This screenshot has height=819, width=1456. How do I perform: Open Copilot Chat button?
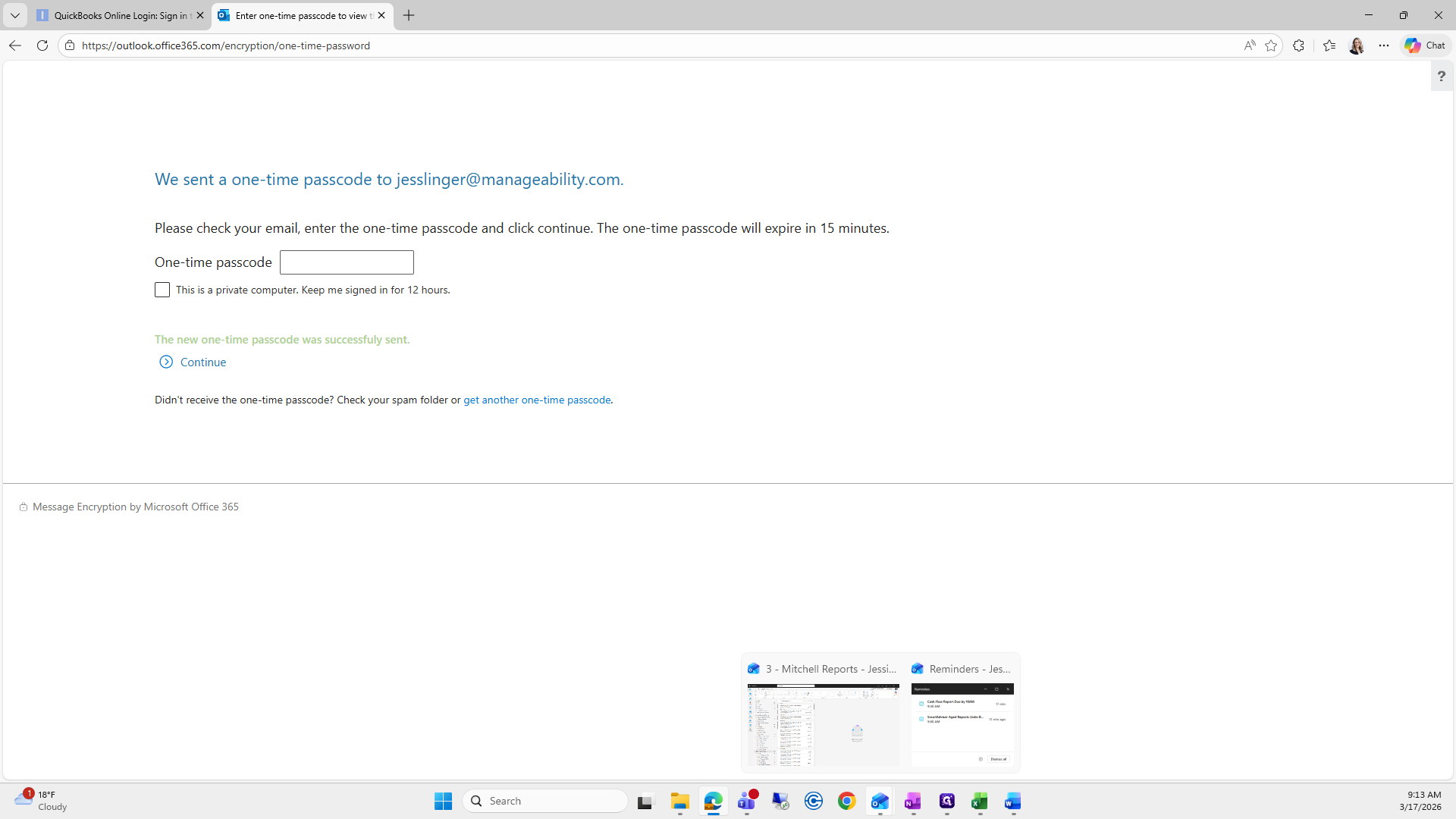(x=1425, y=45)
